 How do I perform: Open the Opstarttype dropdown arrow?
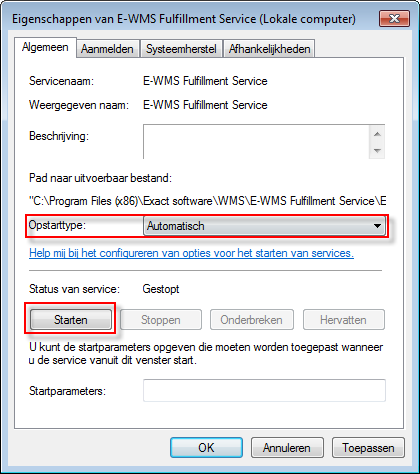coord(377,226)
